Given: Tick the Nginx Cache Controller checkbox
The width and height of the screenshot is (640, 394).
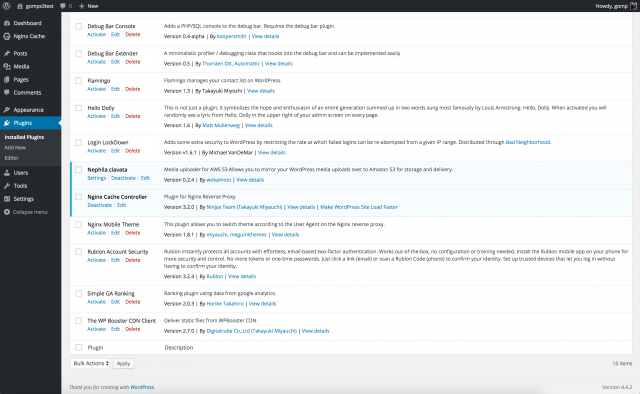Looking at the screenshot, I should [x=78, y=197].
